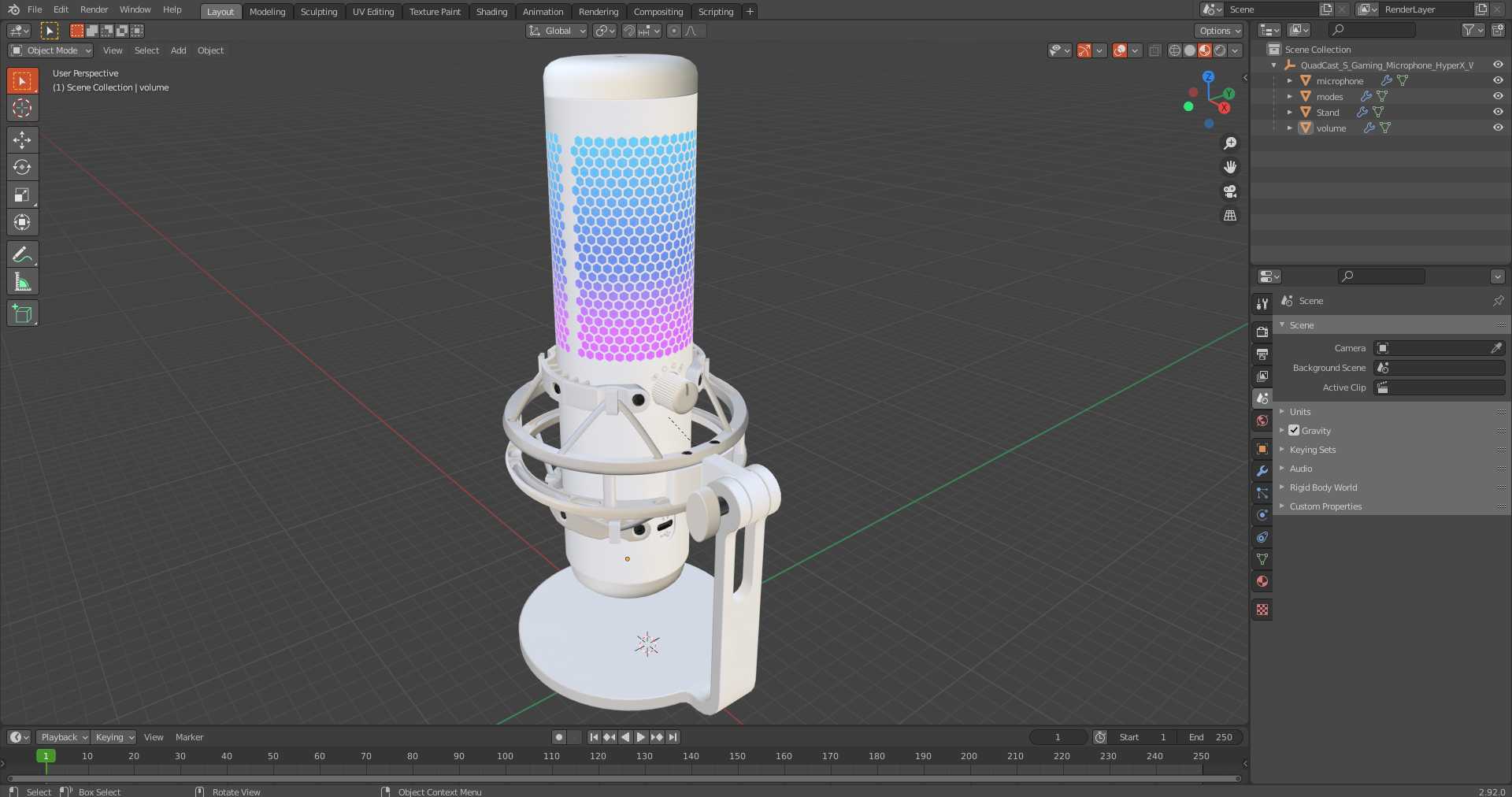Activate the Rotate tool

click(x=22, y=167)
